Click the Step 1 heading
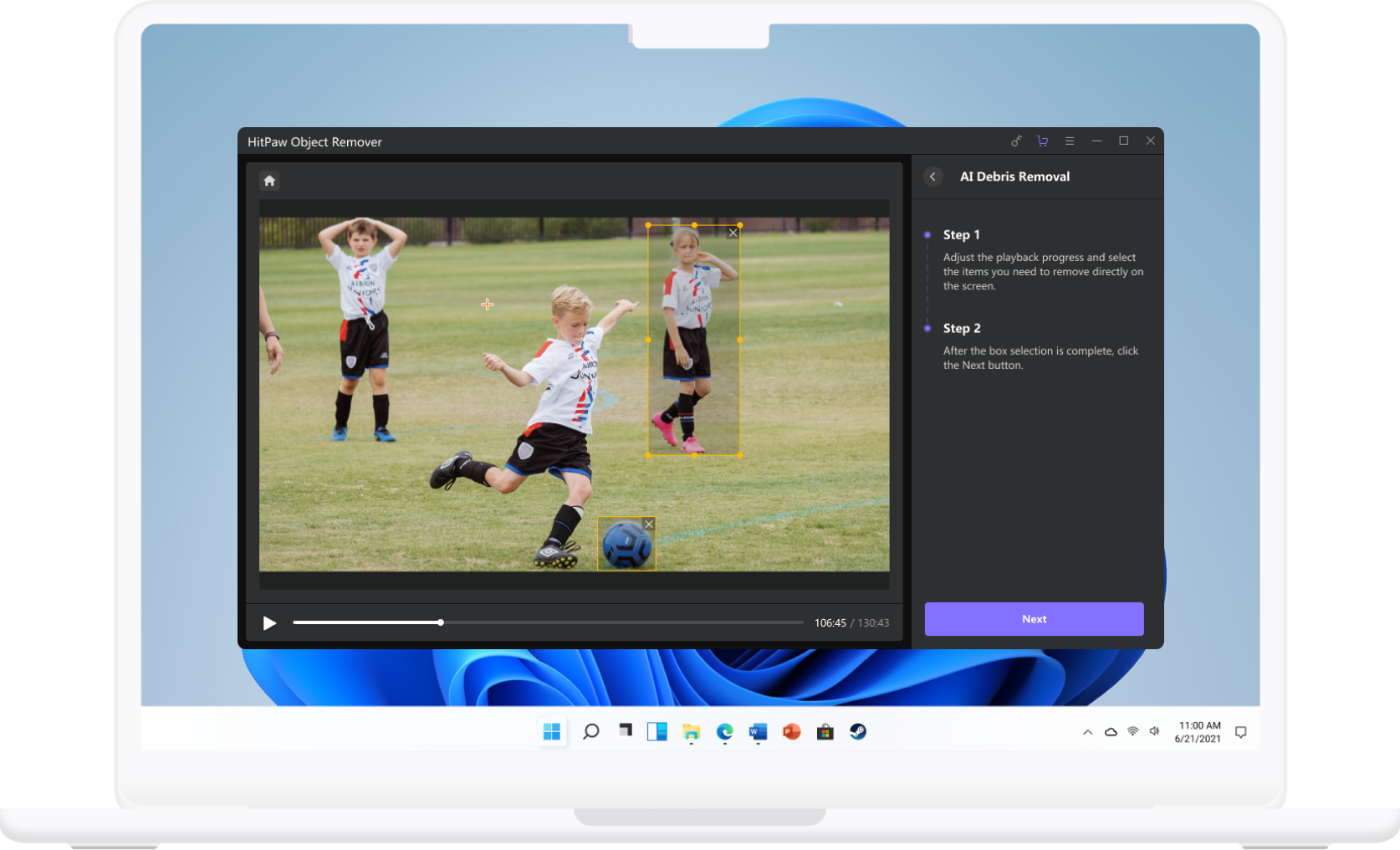Image resolution: width=1400 pixels, height=850 pixels. (961, 235)
